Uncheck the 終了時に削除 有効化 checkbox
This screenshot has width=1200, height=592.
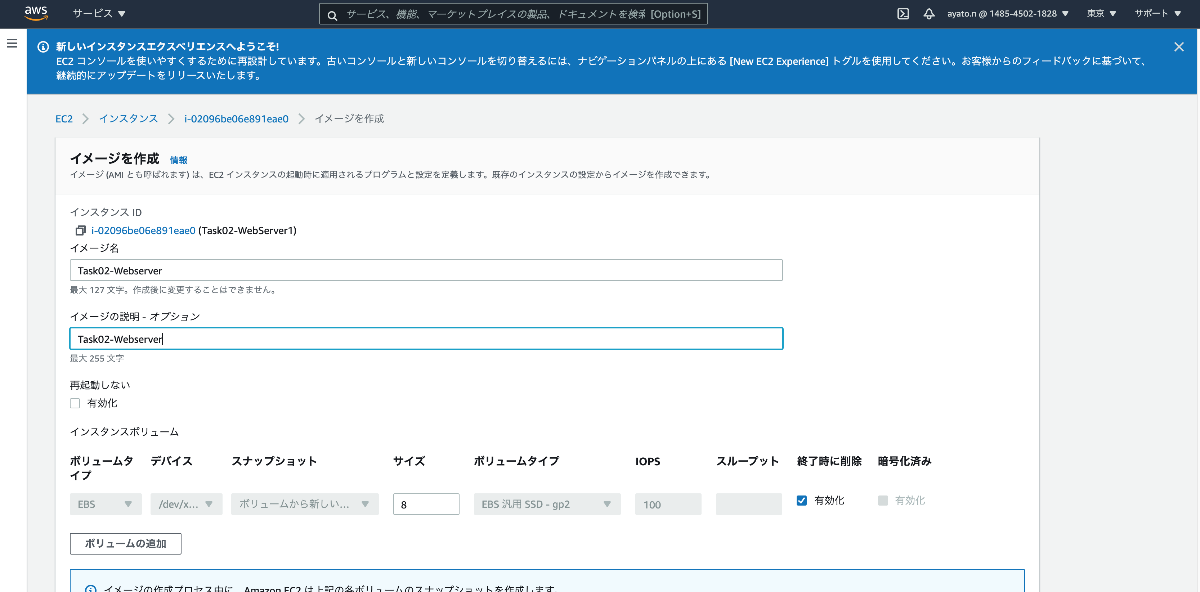click(802, 500)
